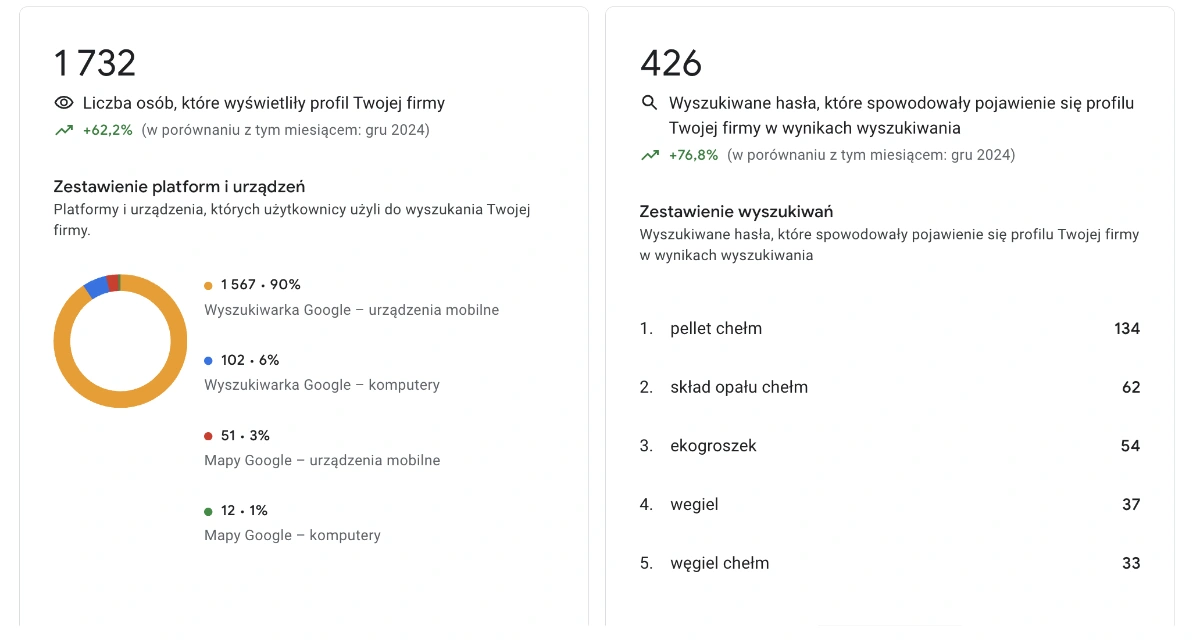Select the blue legend dot for desktop search
The width and height of the screenshot is (1200, 643).
coord(210,360)
